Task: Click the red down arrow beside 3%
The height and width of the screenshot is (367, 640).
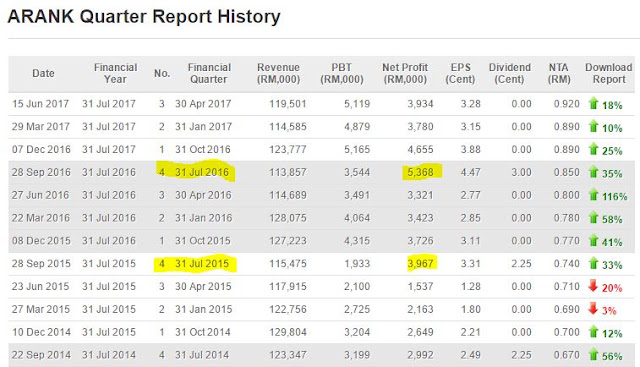Action: 593,309
